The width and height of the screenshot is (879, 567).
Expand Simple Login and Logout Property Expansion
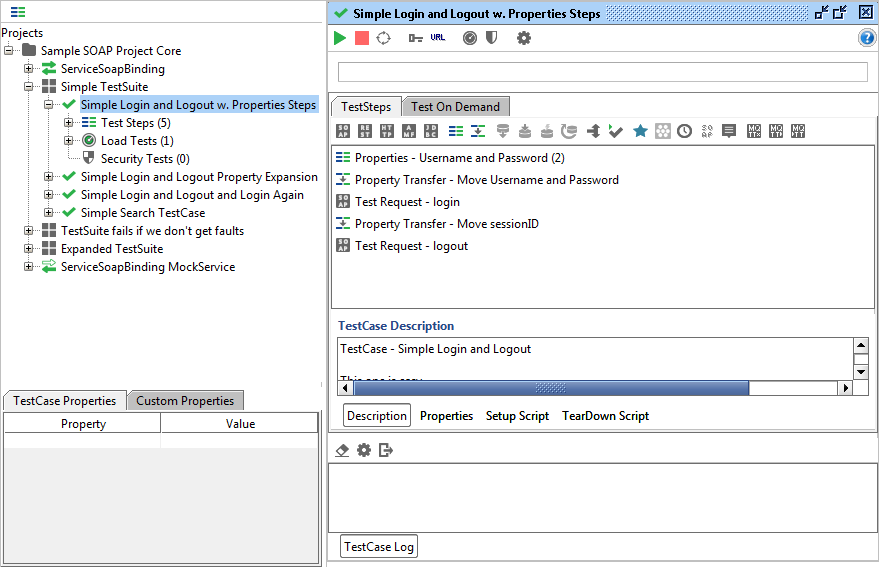pos(49,177)
